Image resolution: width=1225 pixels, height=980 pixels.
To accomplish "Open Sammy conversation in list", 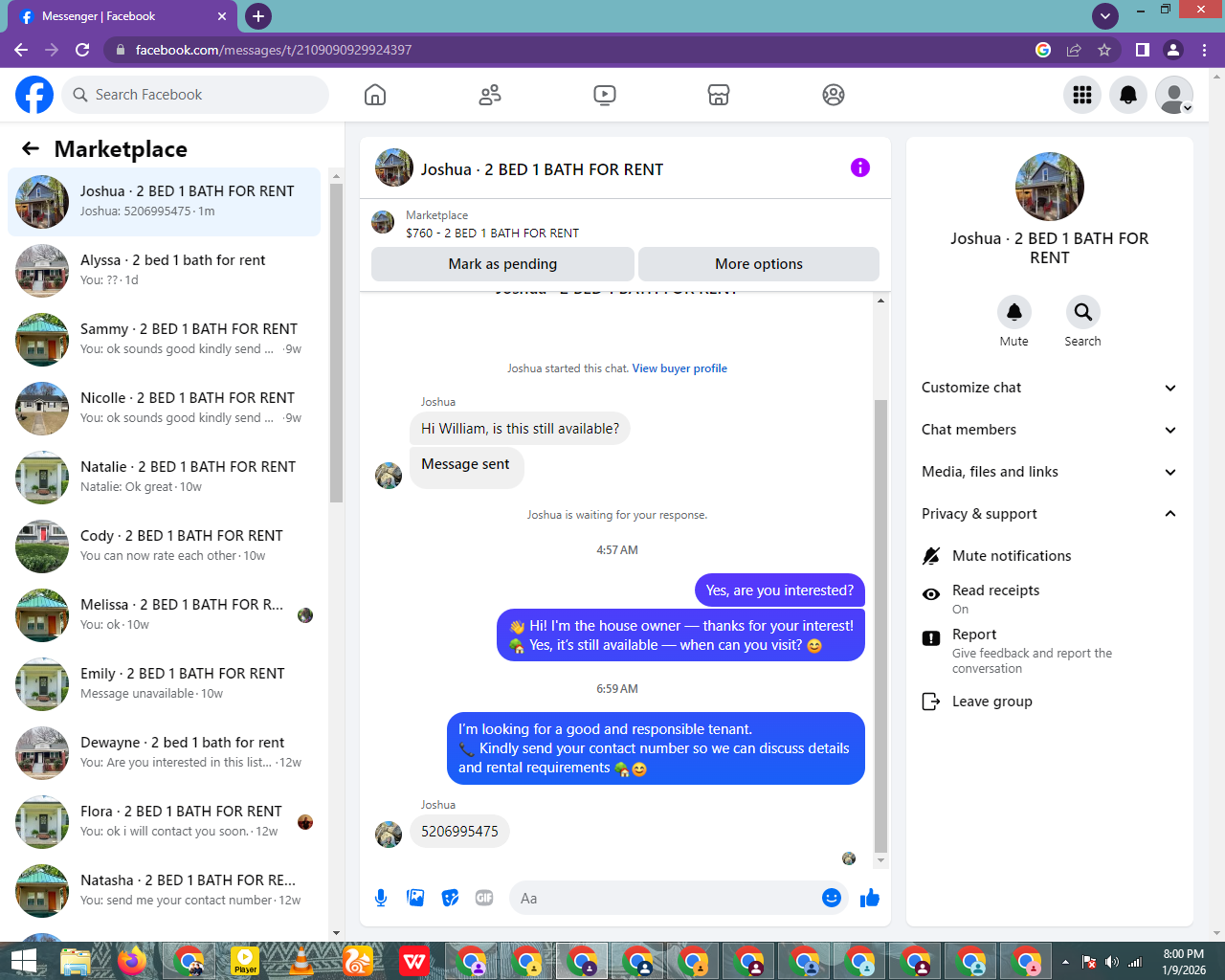I will pos(165,340).
